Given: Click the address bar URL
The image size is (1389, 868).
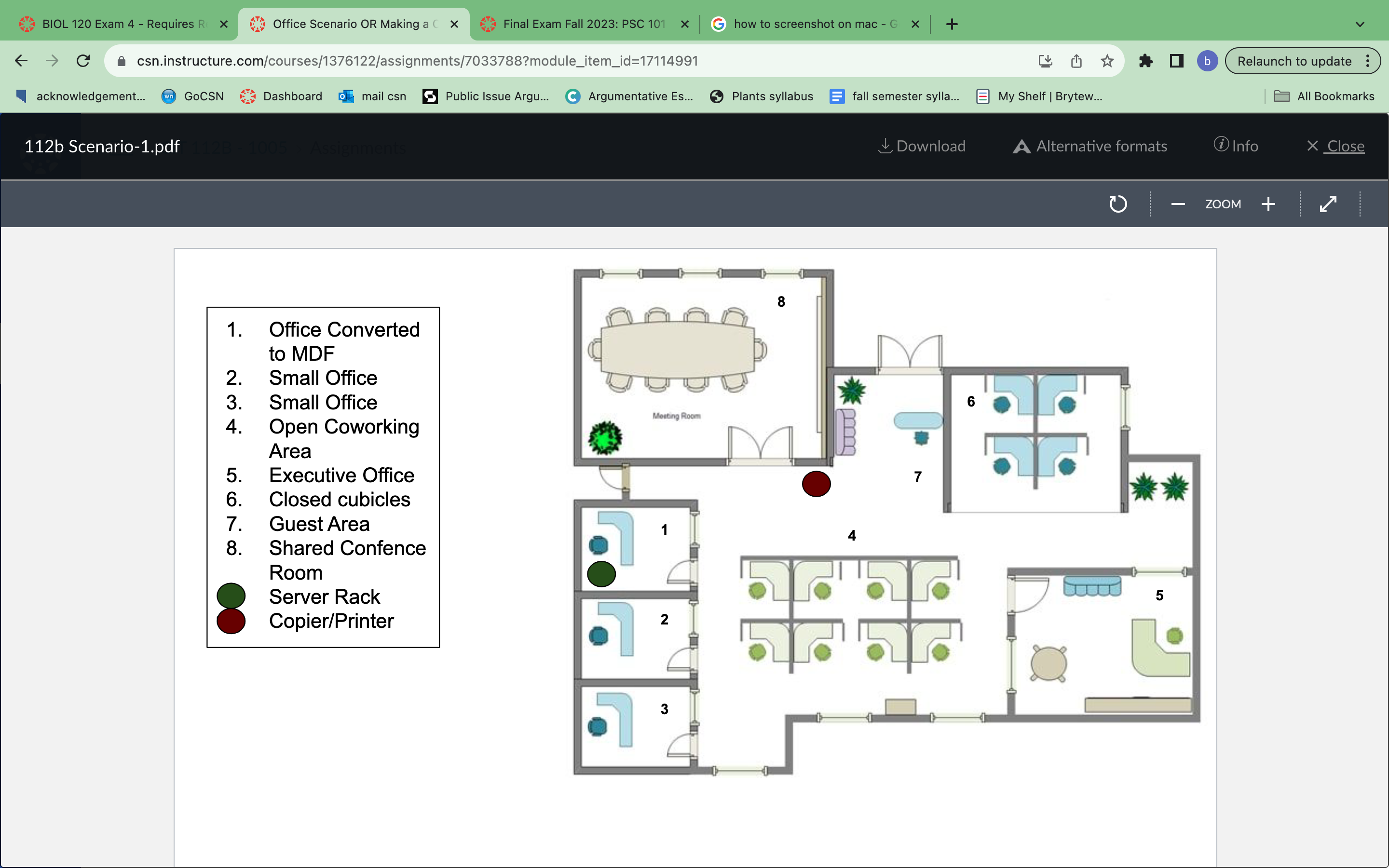Looking at the screenshot, I should 417,61.
